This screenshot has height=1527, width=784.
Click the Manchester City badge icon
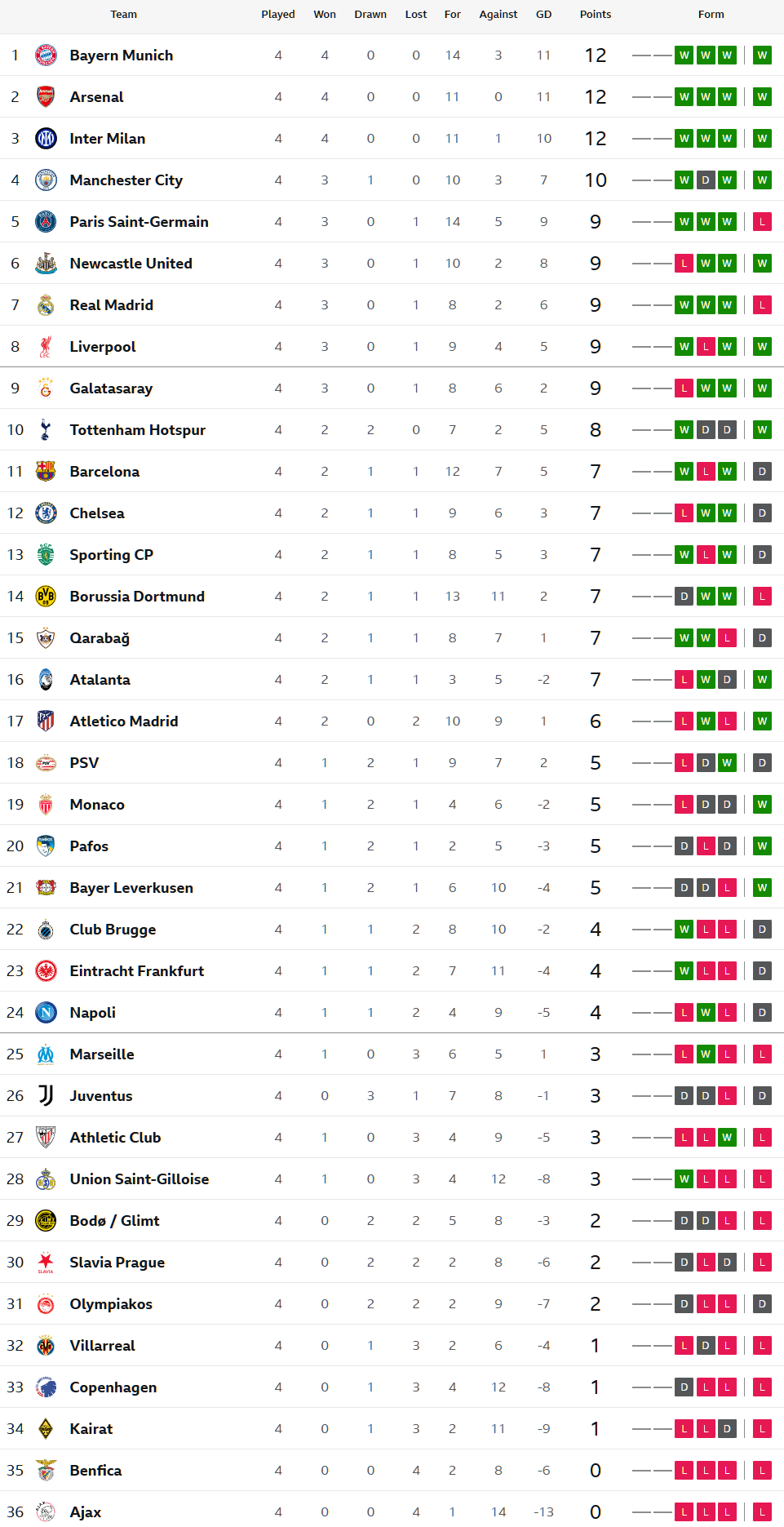point(46,180)
